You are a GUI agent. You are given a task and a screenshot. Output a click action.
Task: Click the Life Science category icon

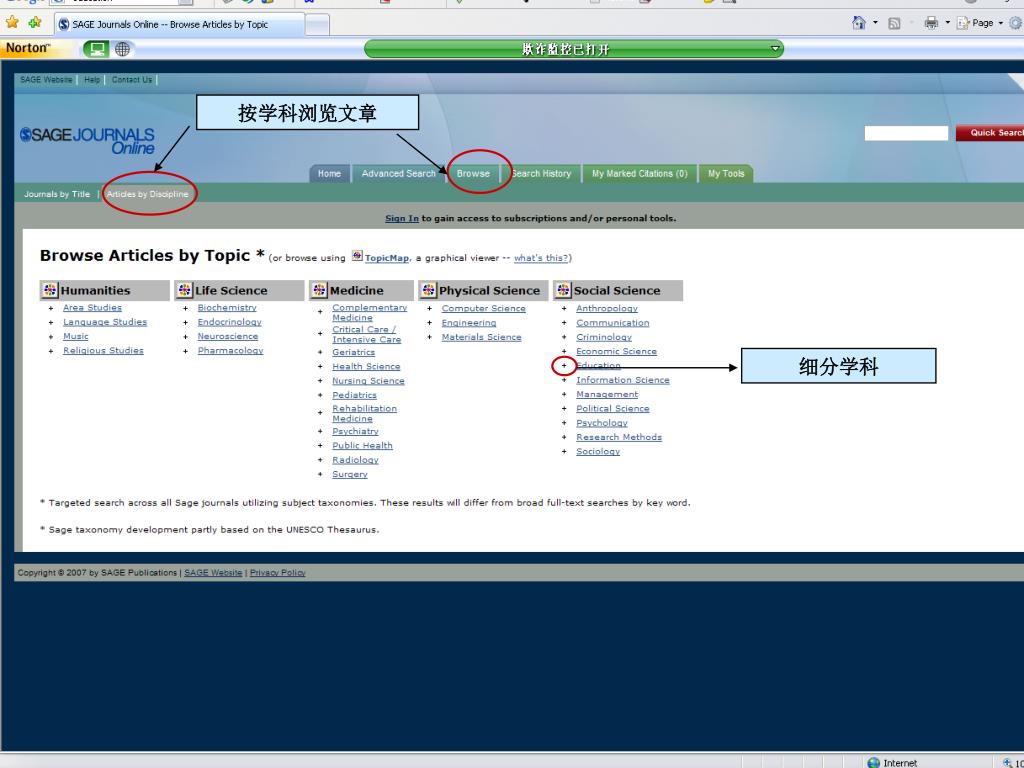185,290
